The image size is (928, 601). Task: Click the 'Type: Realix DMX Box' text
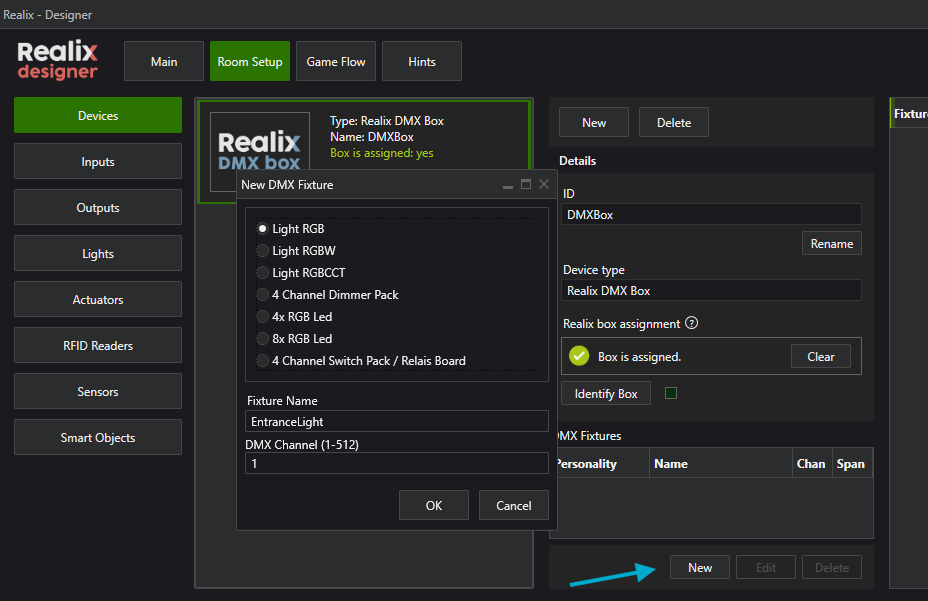click(x=386, y=121)
